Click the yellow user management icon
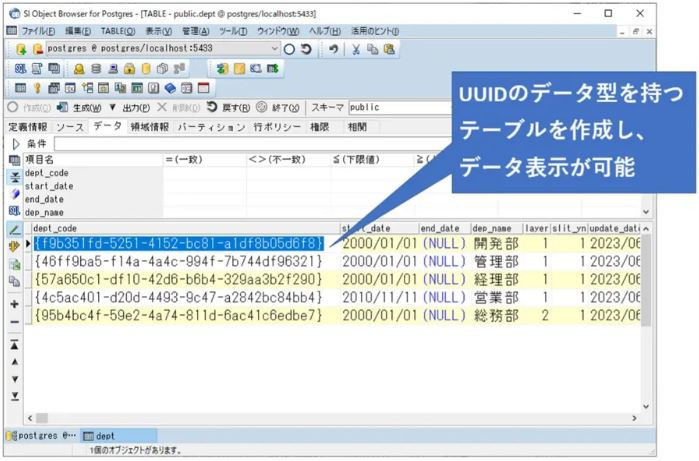 [x=79, y=69]
